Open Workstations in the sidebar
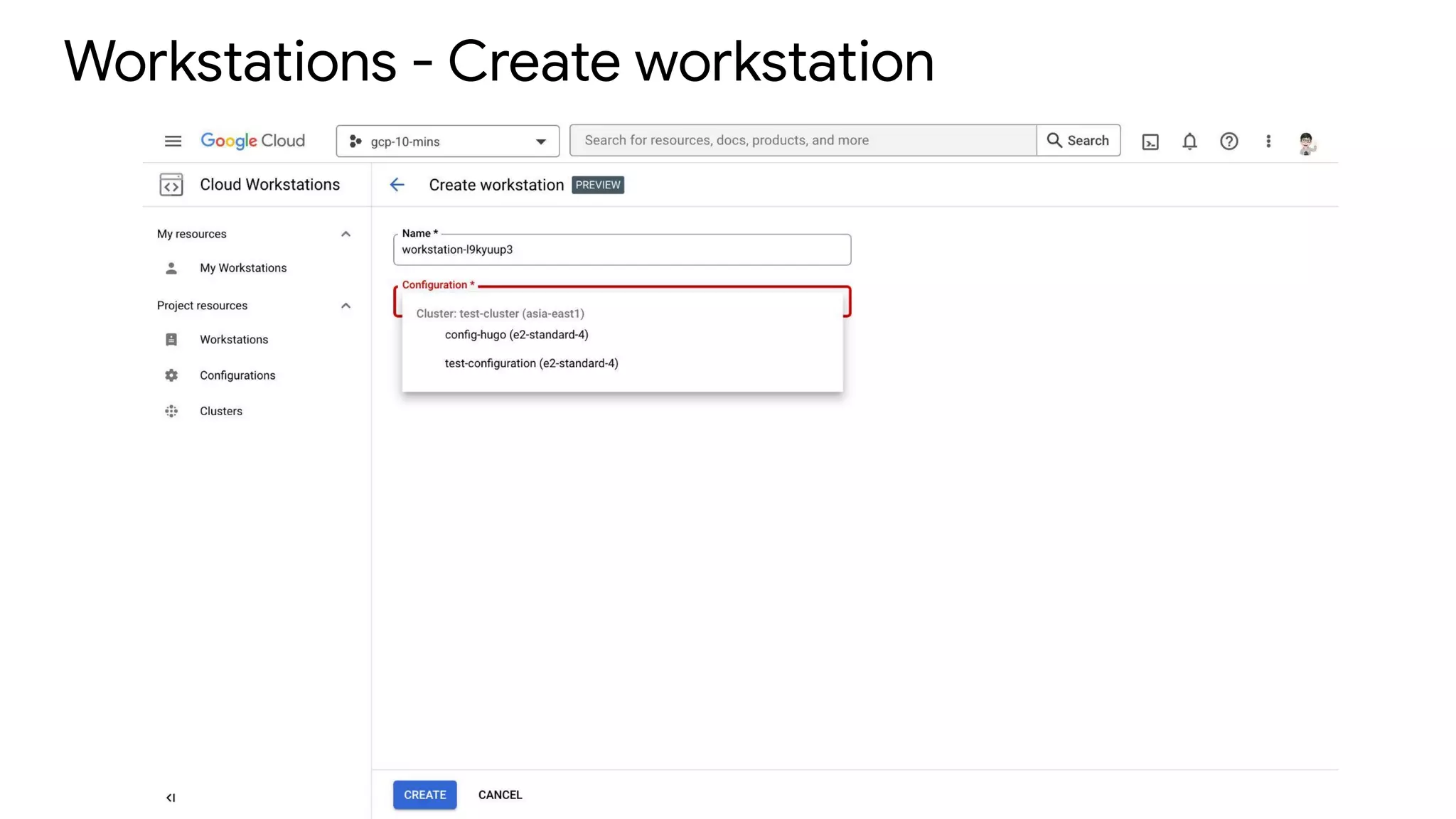 [234, 340]
